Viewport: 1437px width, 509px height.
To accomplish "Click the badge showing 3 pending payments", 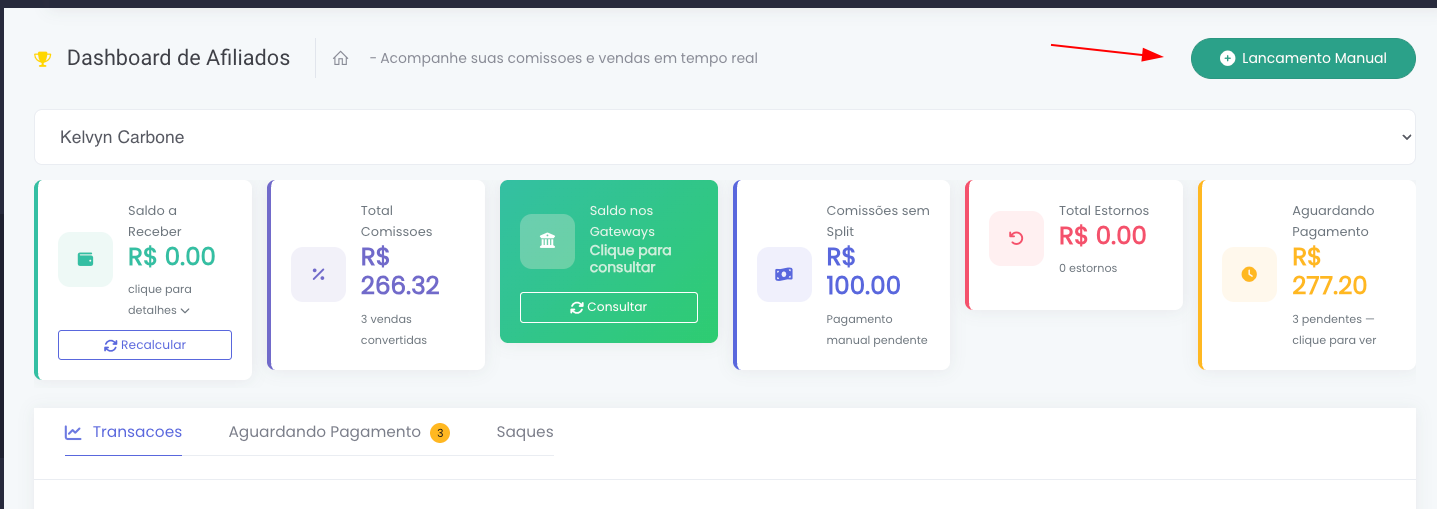I will coord(440,433).
